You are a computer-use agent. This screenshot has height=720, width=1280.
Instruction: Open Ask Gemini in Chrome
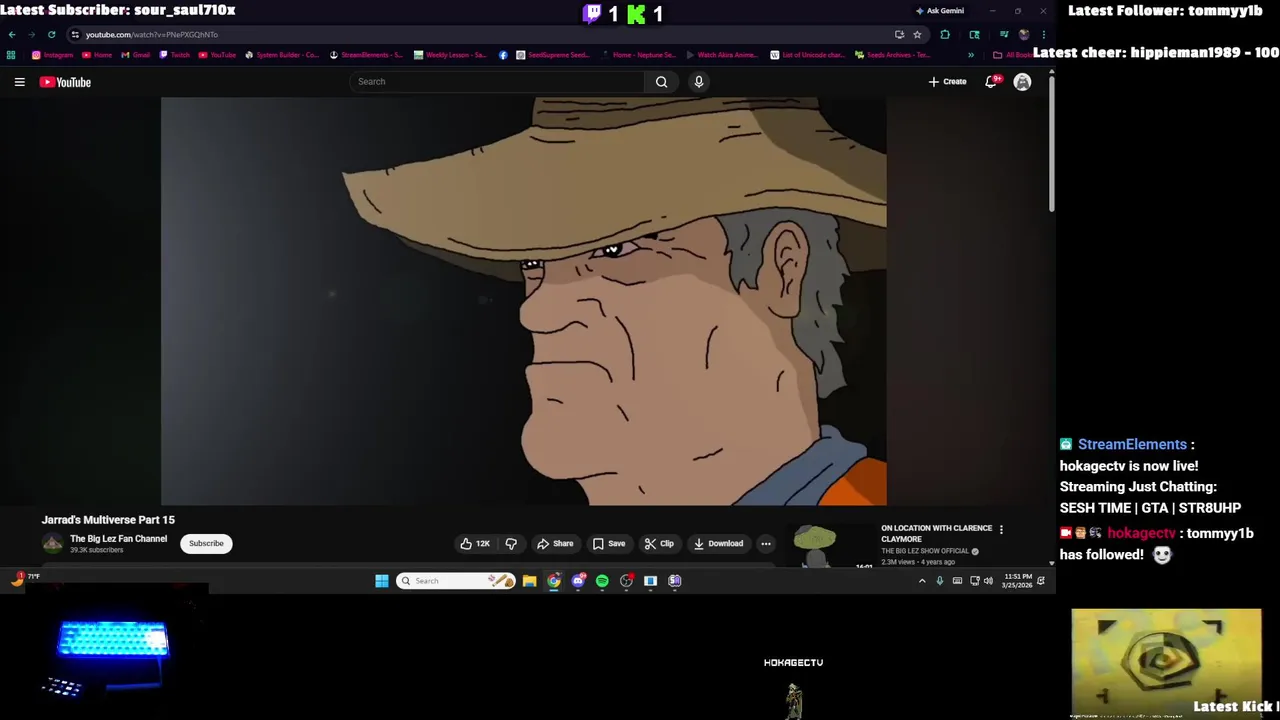(x=939, y=11)
